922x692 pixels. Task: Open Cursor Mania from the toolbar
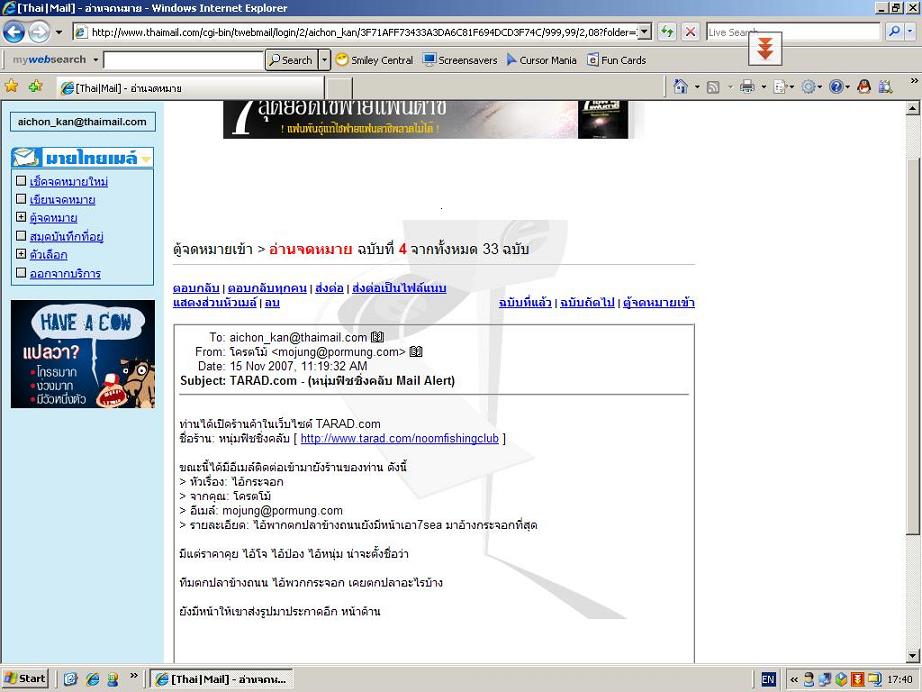542,60
